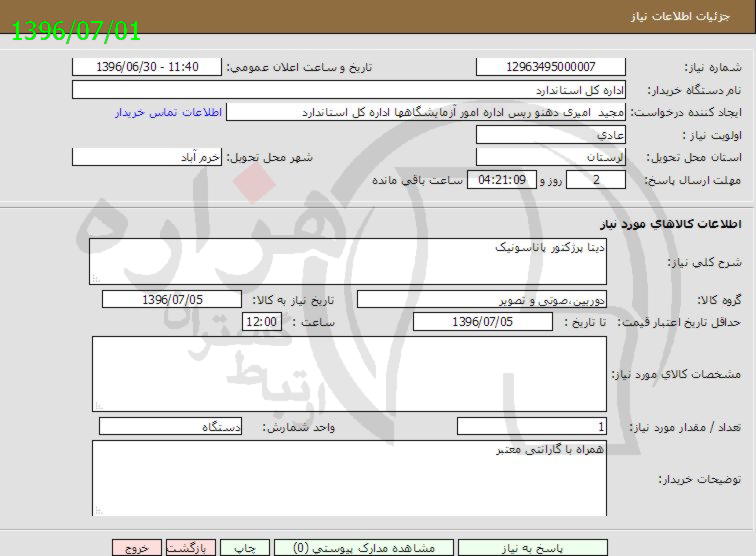Click the remaining days field showing 2

596,180
